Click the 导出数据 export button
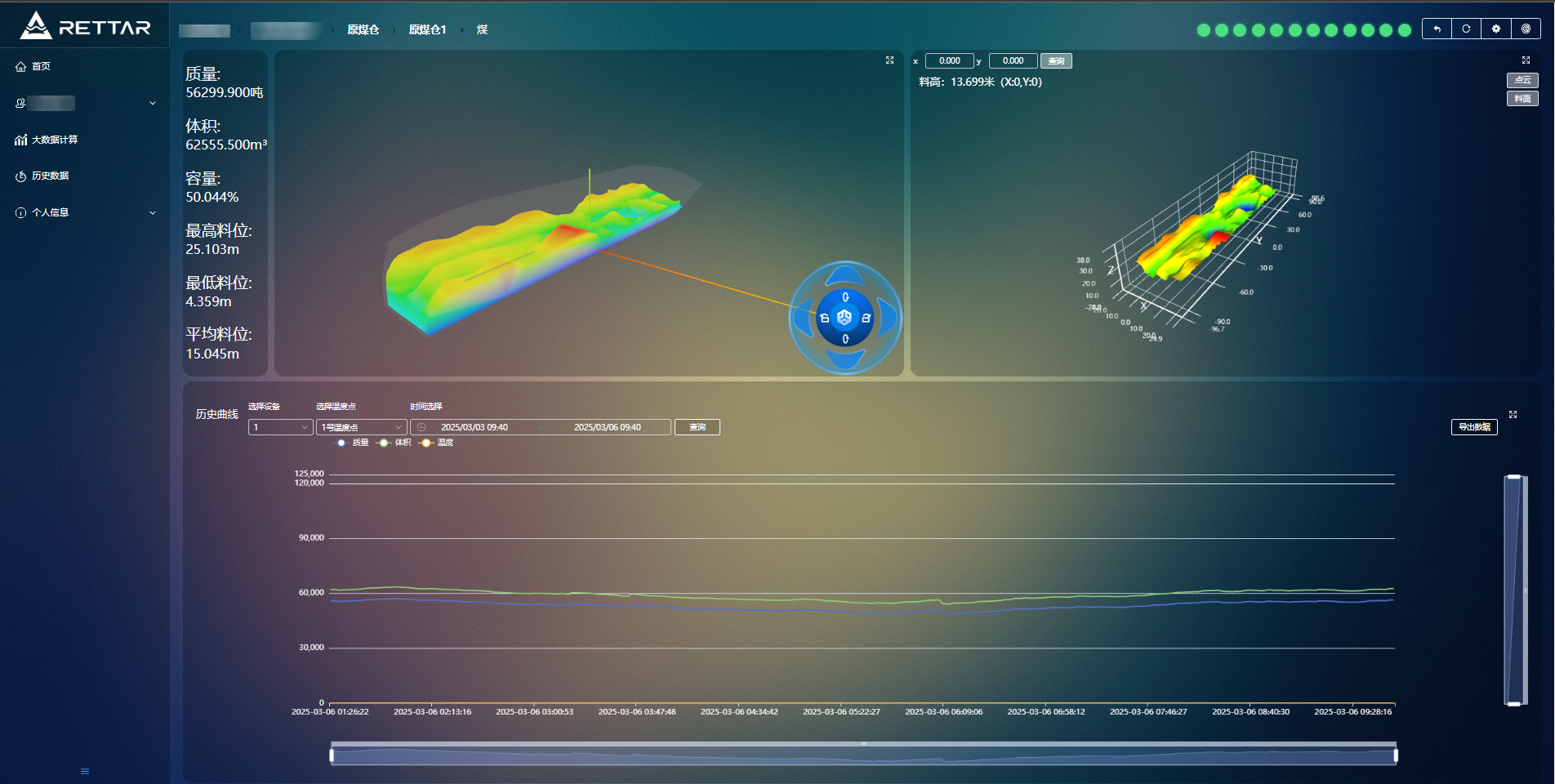This screenshot has width=1555, height=784. 1473,427
